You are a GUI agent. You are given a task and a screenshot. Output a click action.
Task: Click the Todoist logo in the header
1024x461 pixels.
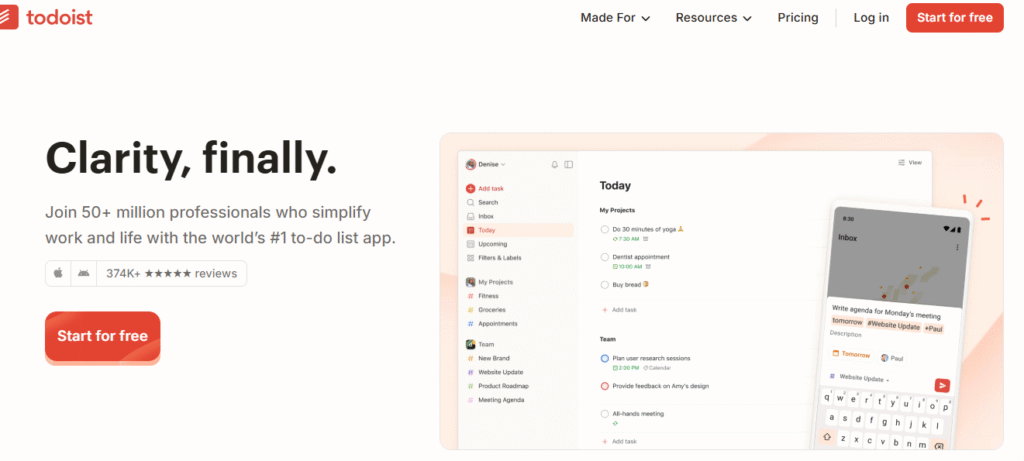(46, 17)
